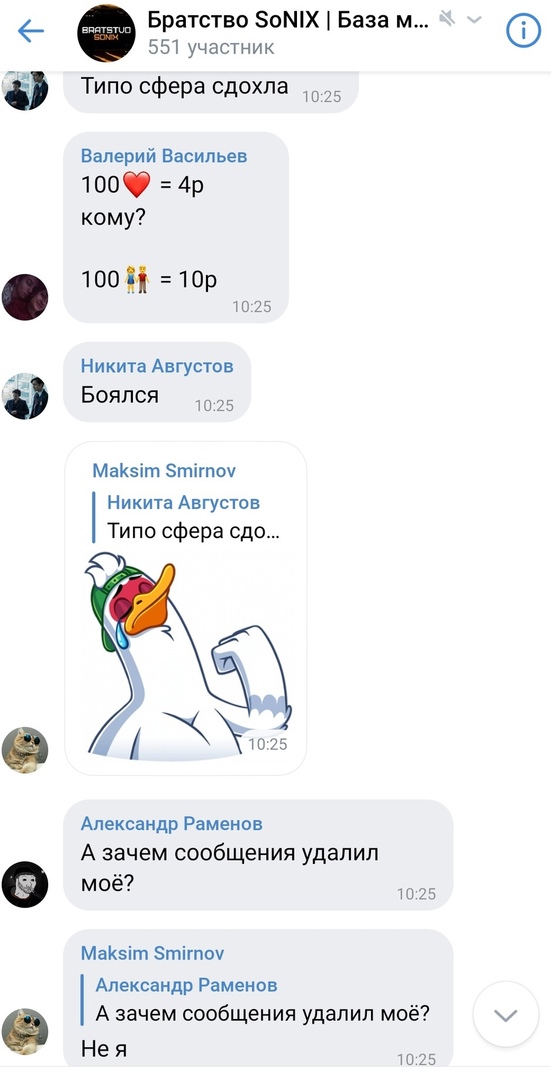Click the Александр Раменов sender name
This screenshot has width=551, height=1080.
171,824
